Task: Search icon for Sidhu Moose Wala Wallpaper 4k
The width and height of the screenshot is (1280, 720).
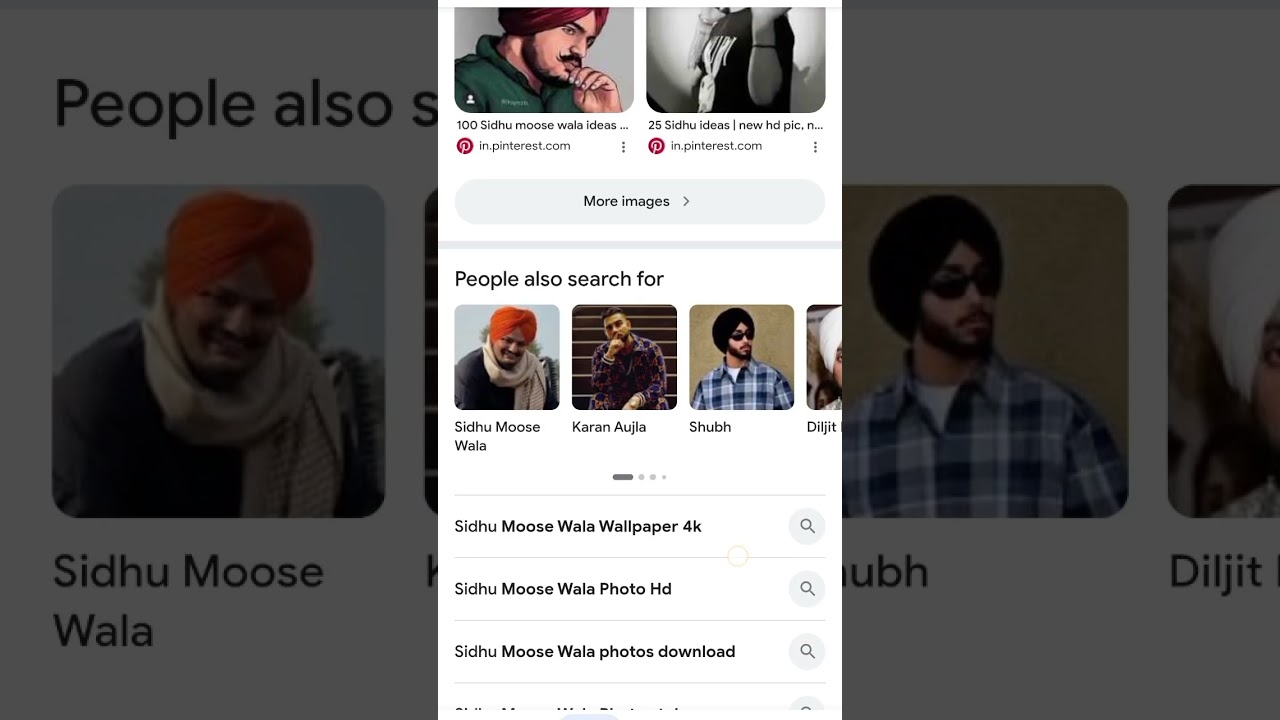Action: (807, 526)
